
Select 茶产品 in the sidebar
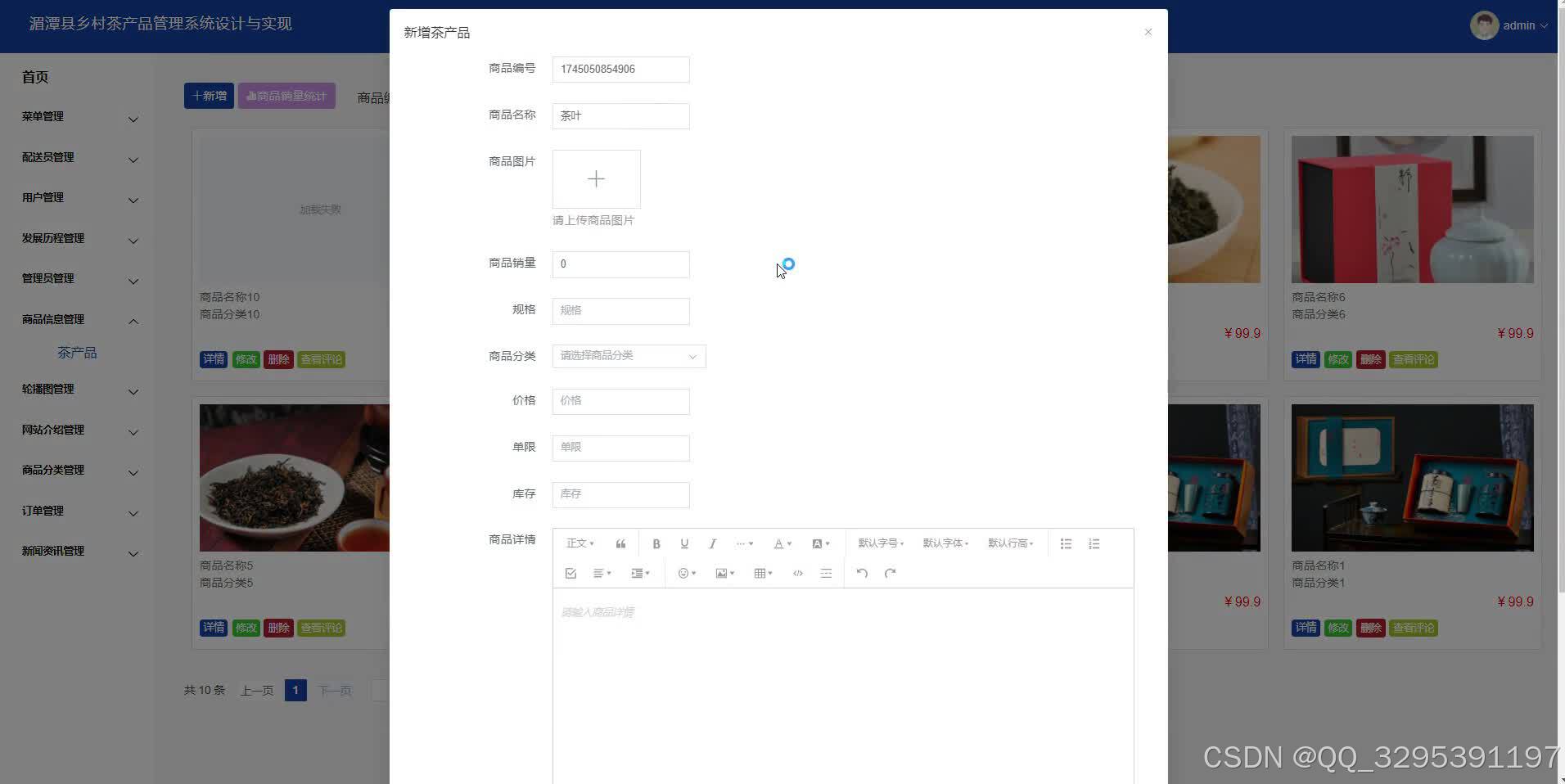[78, 352]
